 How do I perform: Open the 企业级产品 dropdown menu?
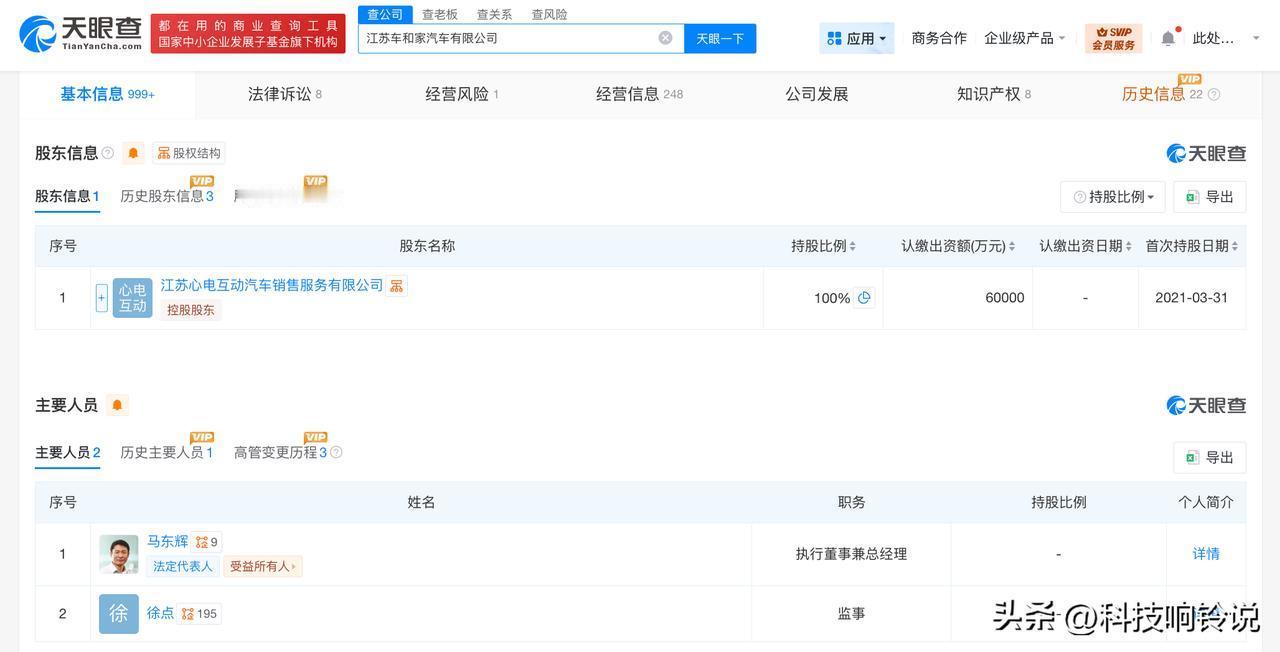[x=1025, y=38]
